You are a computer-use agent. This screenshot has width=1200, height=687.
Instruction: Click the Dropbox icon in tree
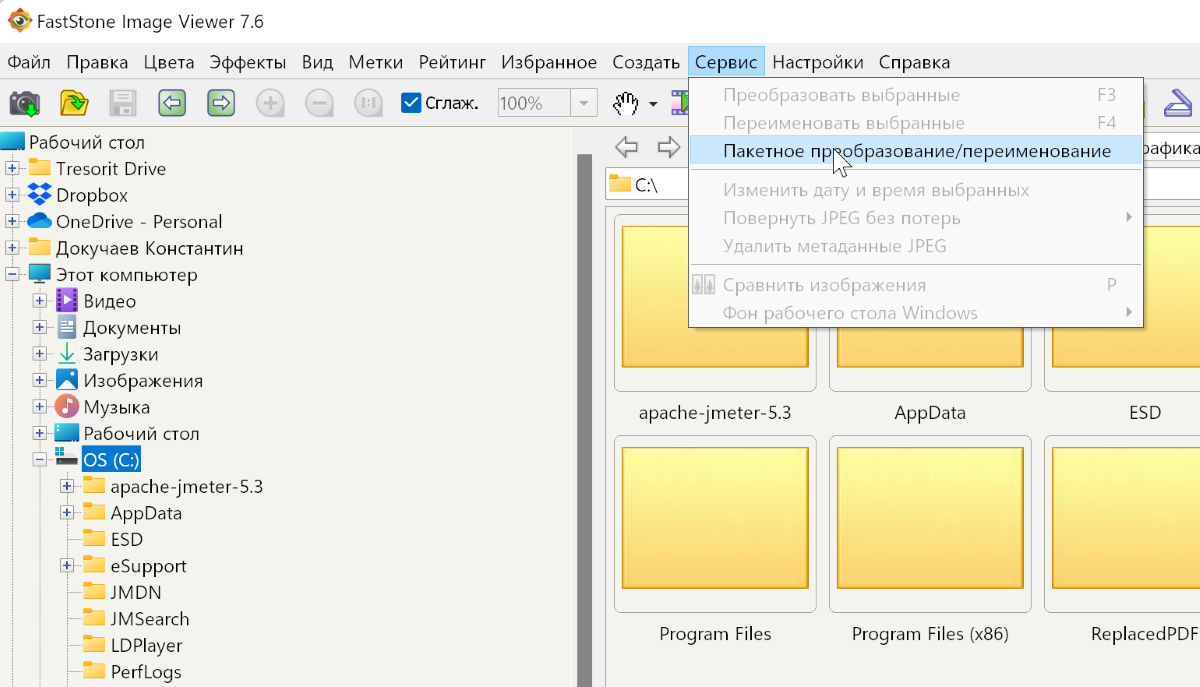40,195
